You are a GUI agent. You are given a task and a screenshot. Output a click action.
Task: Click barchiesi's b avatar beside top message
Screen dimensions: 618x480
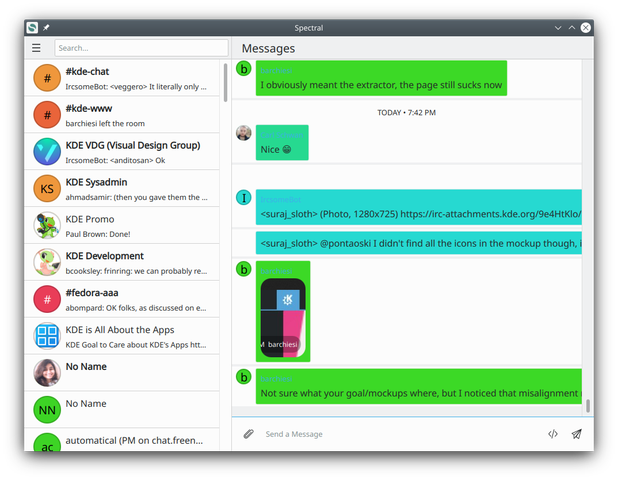[x=244, y=69]
